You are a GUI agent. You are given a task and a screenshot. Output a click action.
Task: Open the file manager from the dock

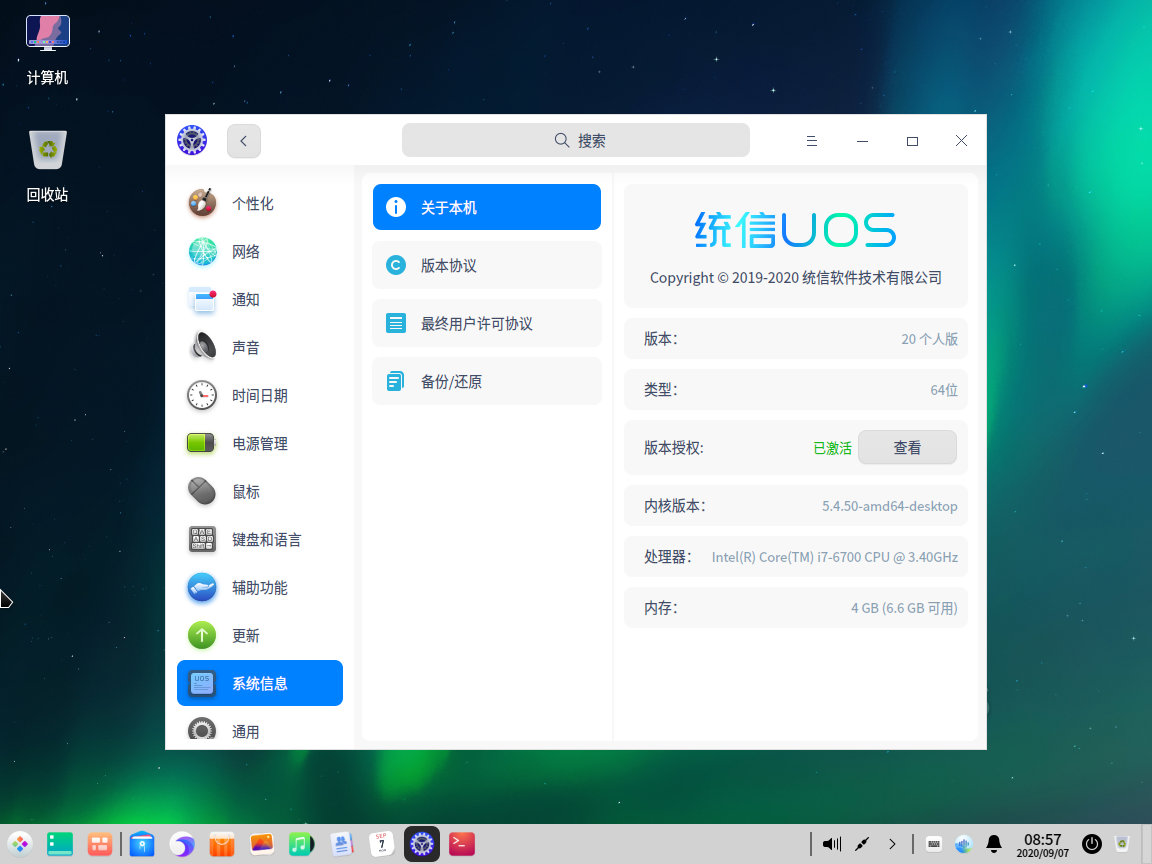[x=142, y=844]
